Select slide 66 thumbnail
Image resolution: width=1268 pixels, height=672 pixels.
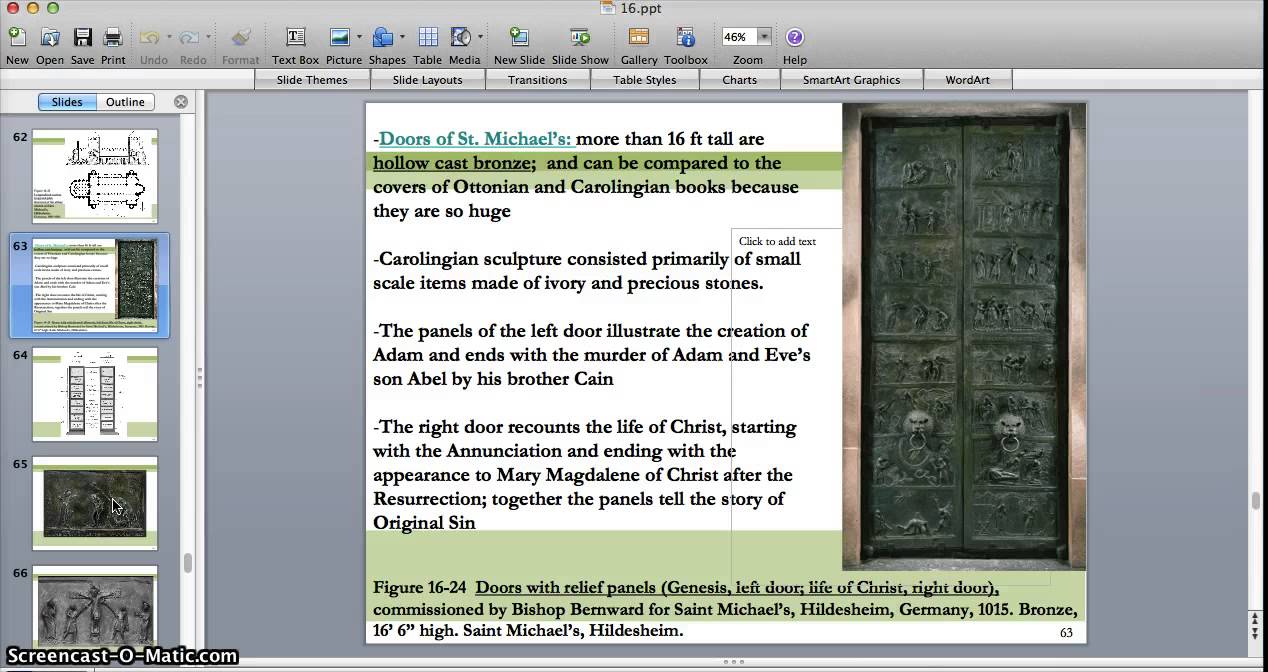95,608
